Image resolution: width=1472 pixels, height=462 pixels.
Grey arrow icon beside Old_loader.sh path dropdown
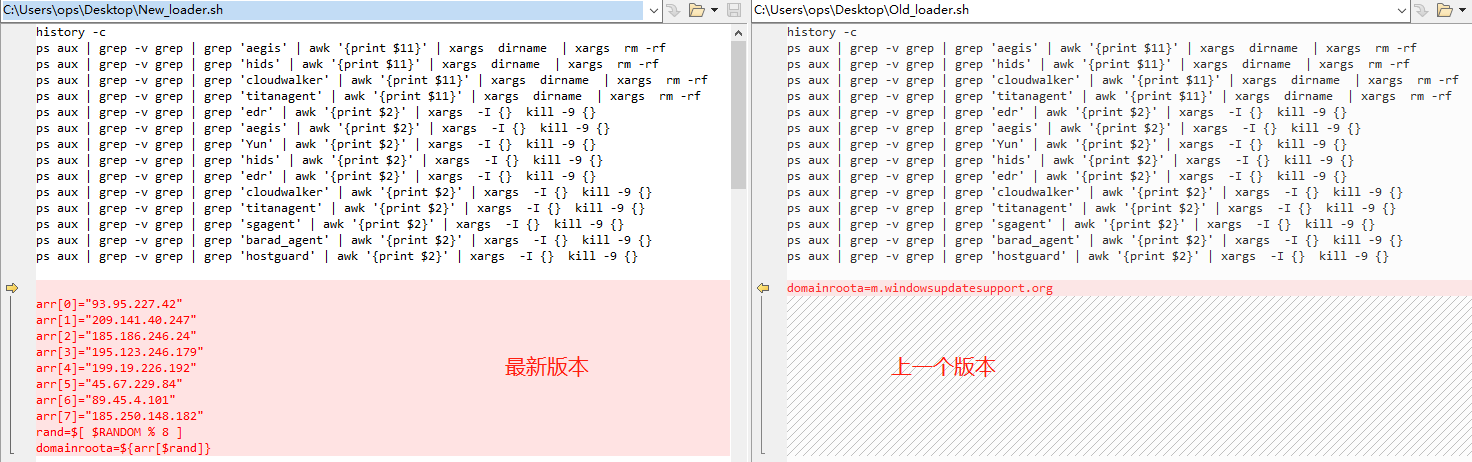(1421, 10)
